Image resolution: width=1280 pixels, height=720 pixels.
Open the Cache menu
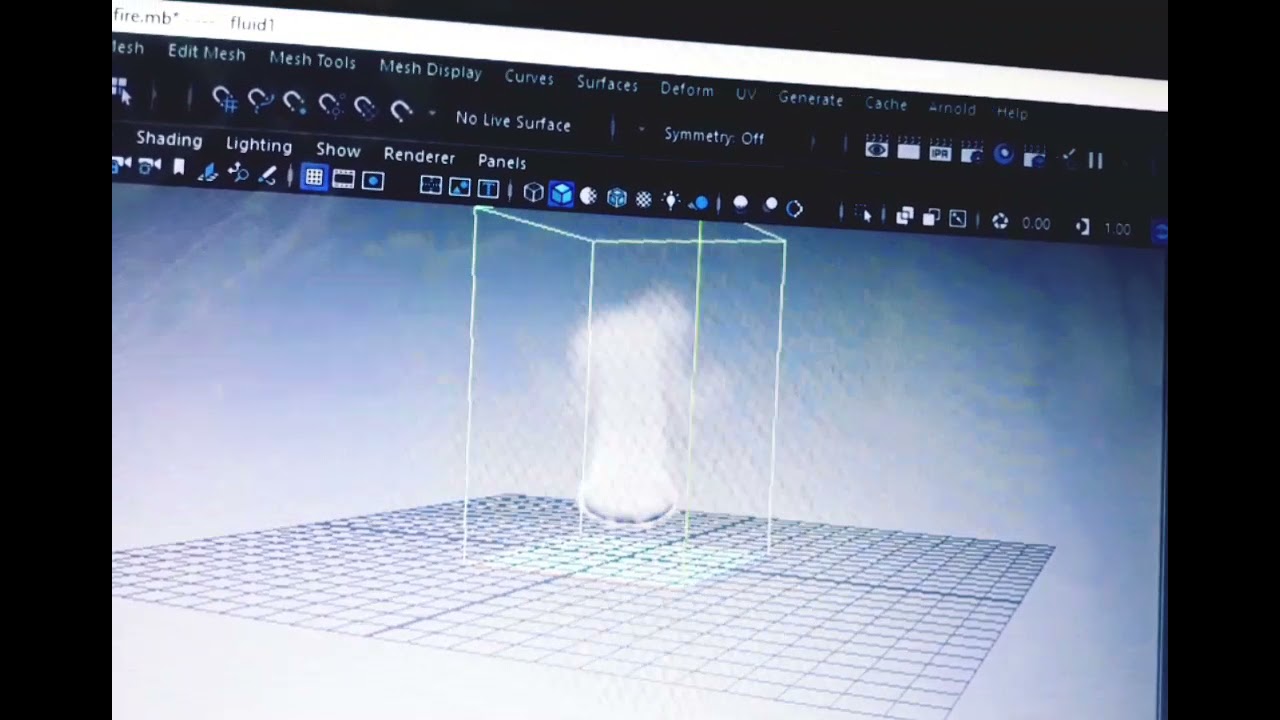point(886,104)
